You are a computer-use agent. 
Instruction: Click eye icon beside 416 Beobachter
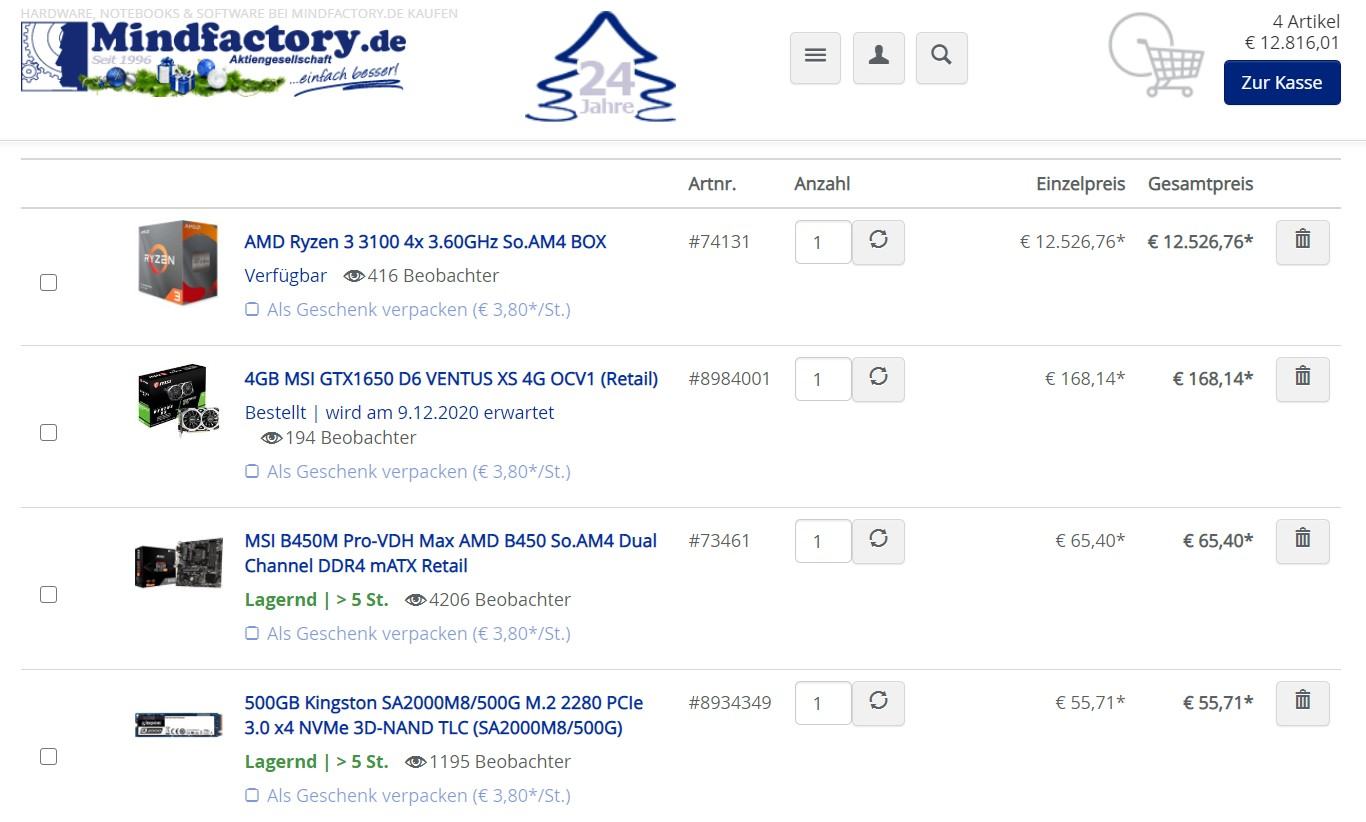pyautogui.click(x=354, y=276)
